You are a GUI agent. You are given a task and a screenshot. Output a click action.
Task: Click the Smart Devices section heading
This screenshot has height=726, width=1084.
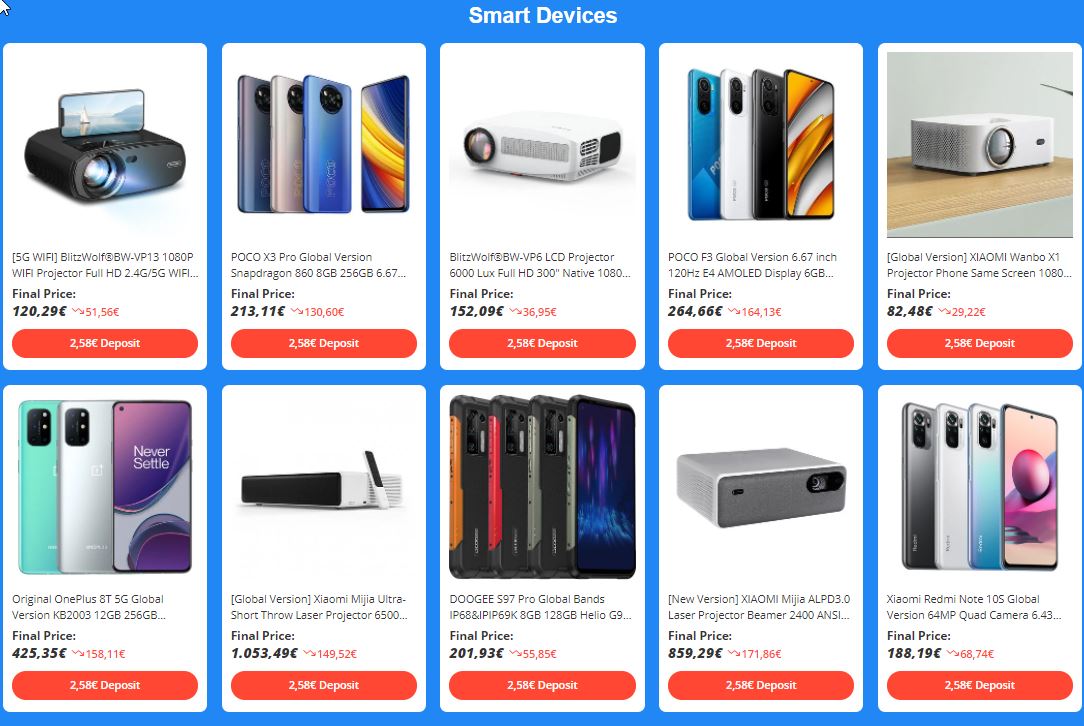(543, 15)
